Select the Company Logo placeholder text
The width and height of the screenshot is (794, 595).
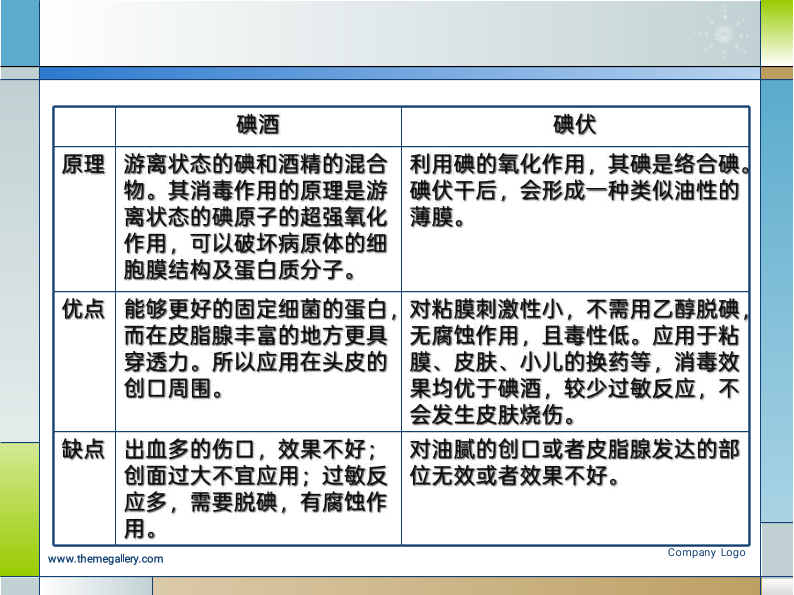[x=706, y=552]
